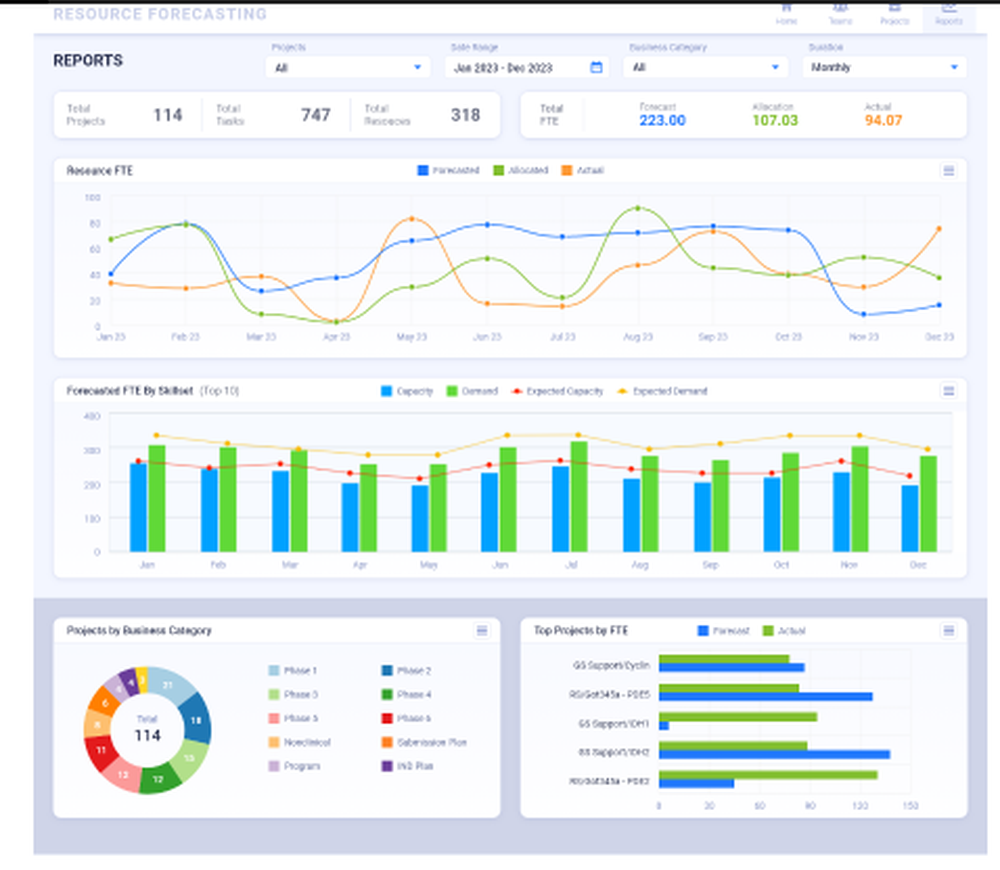Click the green Actual bar for GS Support/IDH1
The width and height of the screenshot is (1000, 870).
[x=738, y=717]
